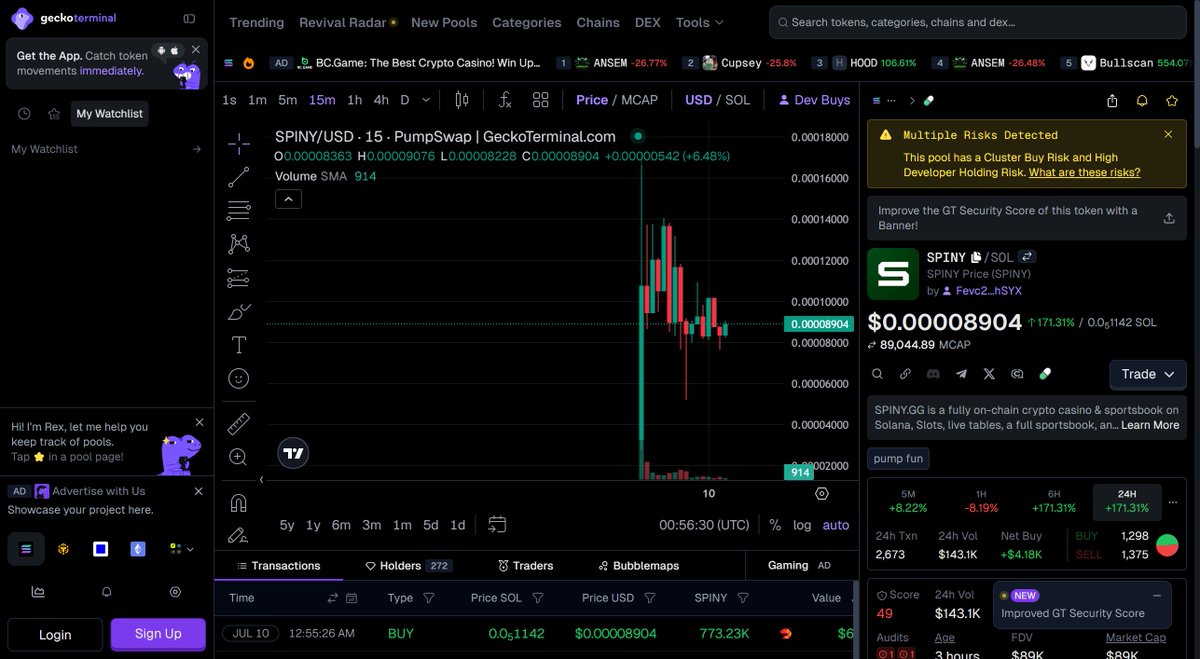The height and width of the screenshot is (659, 1200).
Task: Select the trend line drawing tool
Action: tap(238, 177)
